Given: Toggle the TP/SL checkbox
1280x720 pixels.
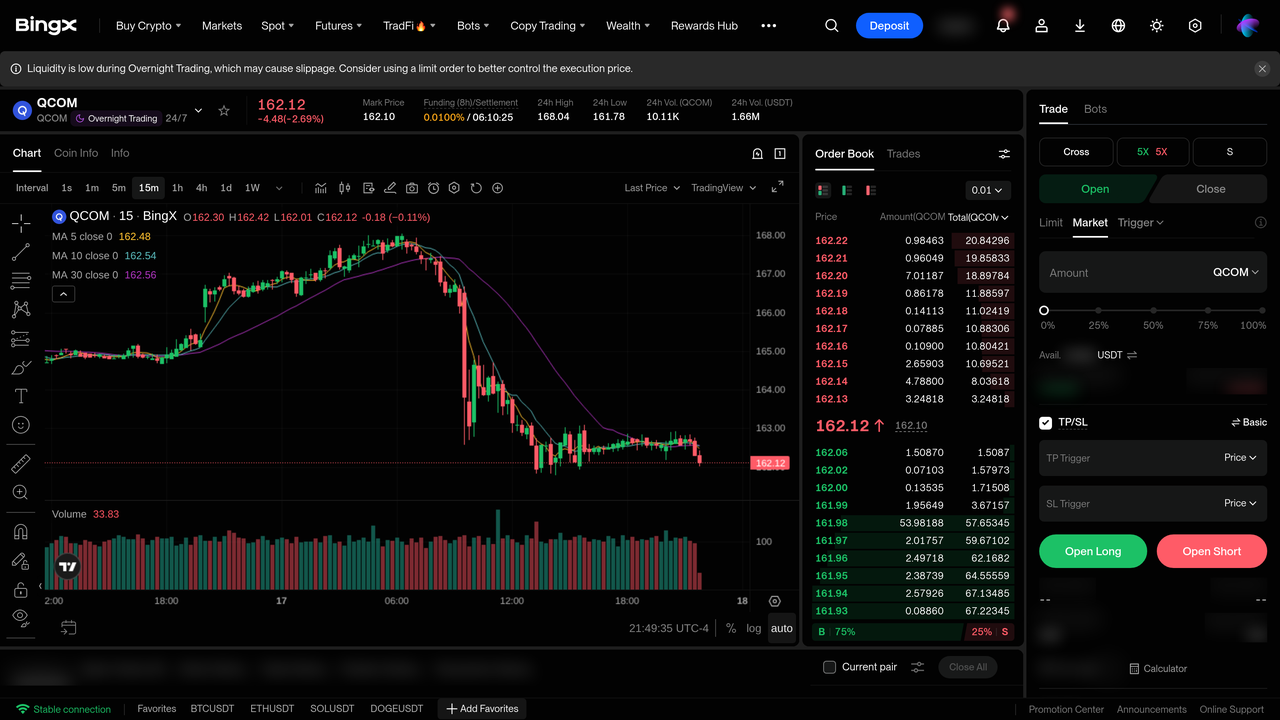Looking at the screenshot, I should pyautogui.click(x=1045, y=423).
